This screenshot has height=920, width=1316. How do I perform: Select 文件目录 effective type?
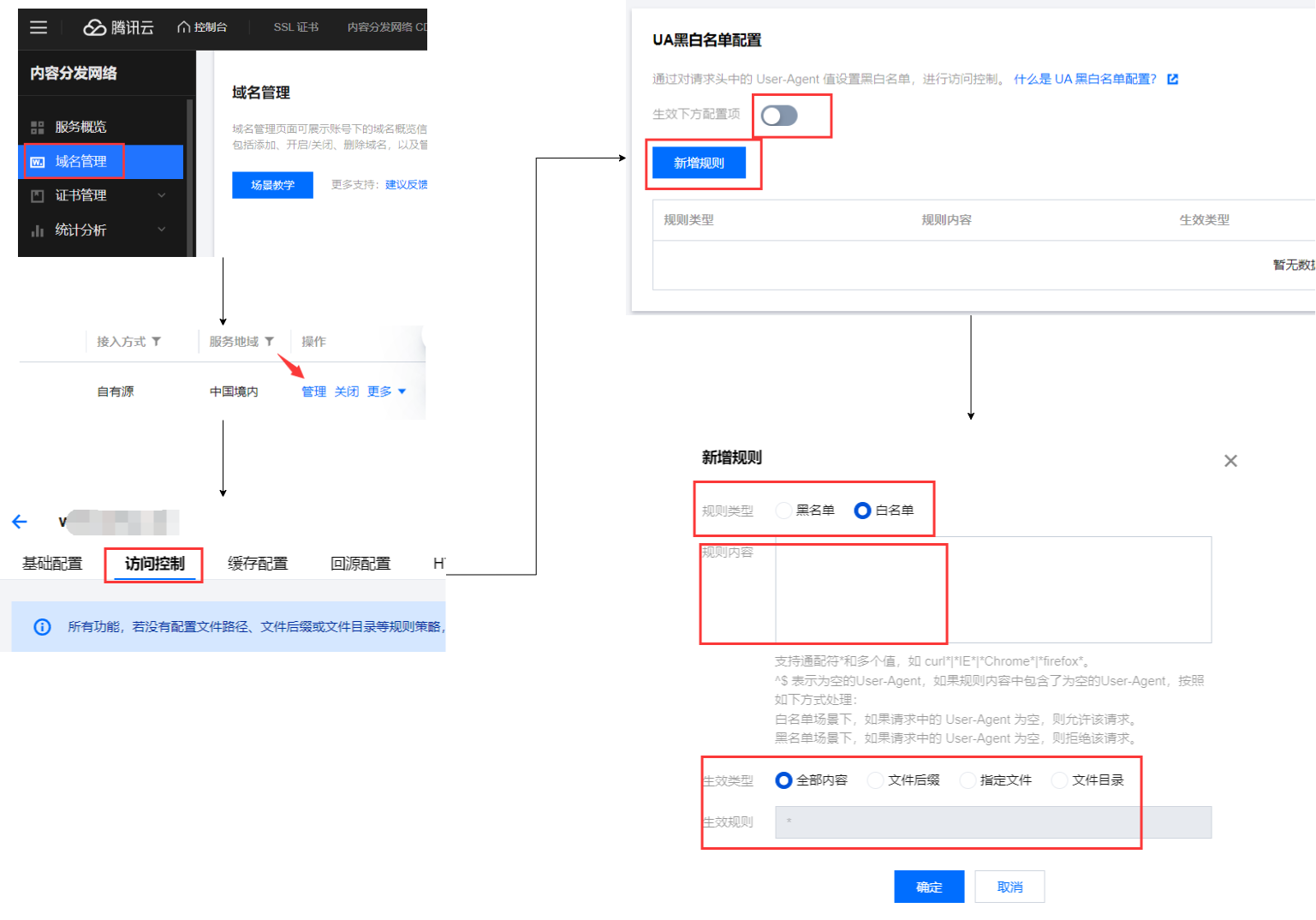[1059, 780]
